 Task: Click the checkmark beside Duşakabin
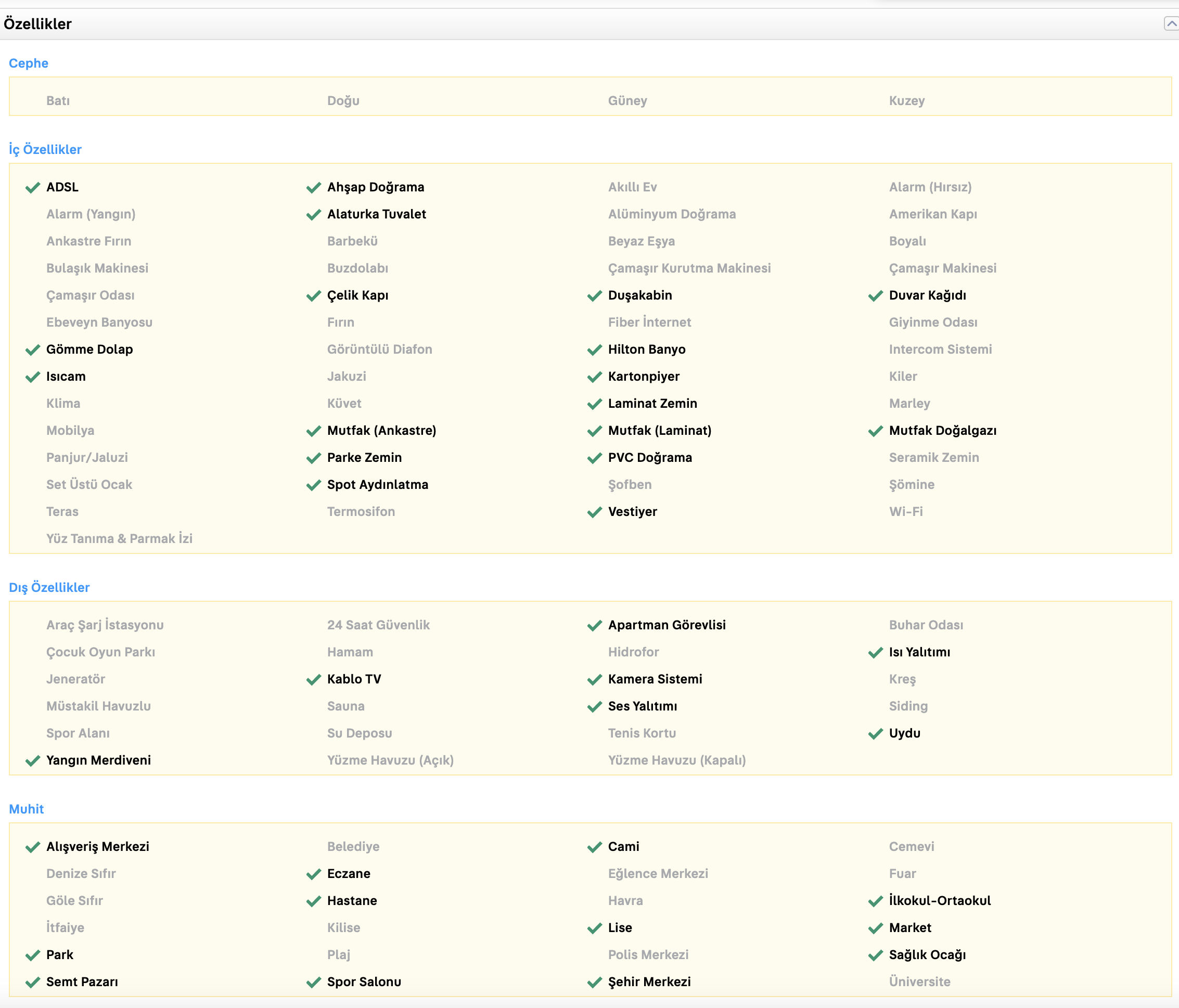[x=595, y=296]
